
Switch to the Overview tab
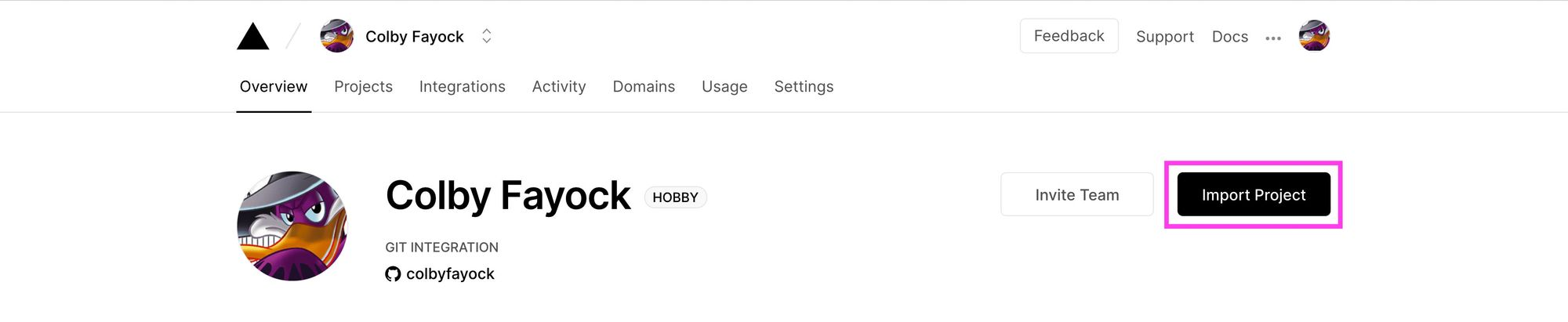click(274, 86)
